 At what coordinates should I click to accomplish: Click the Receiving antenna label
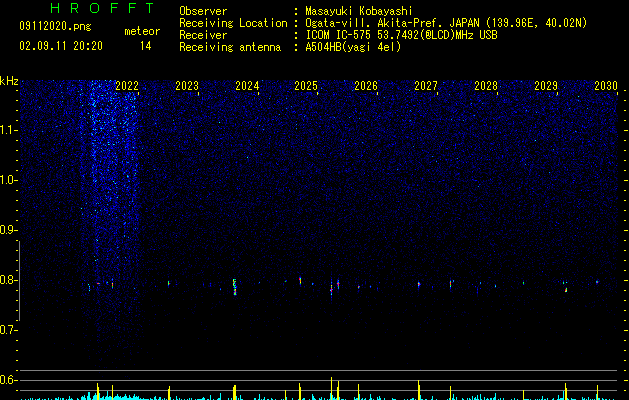[x=230, y=47]
